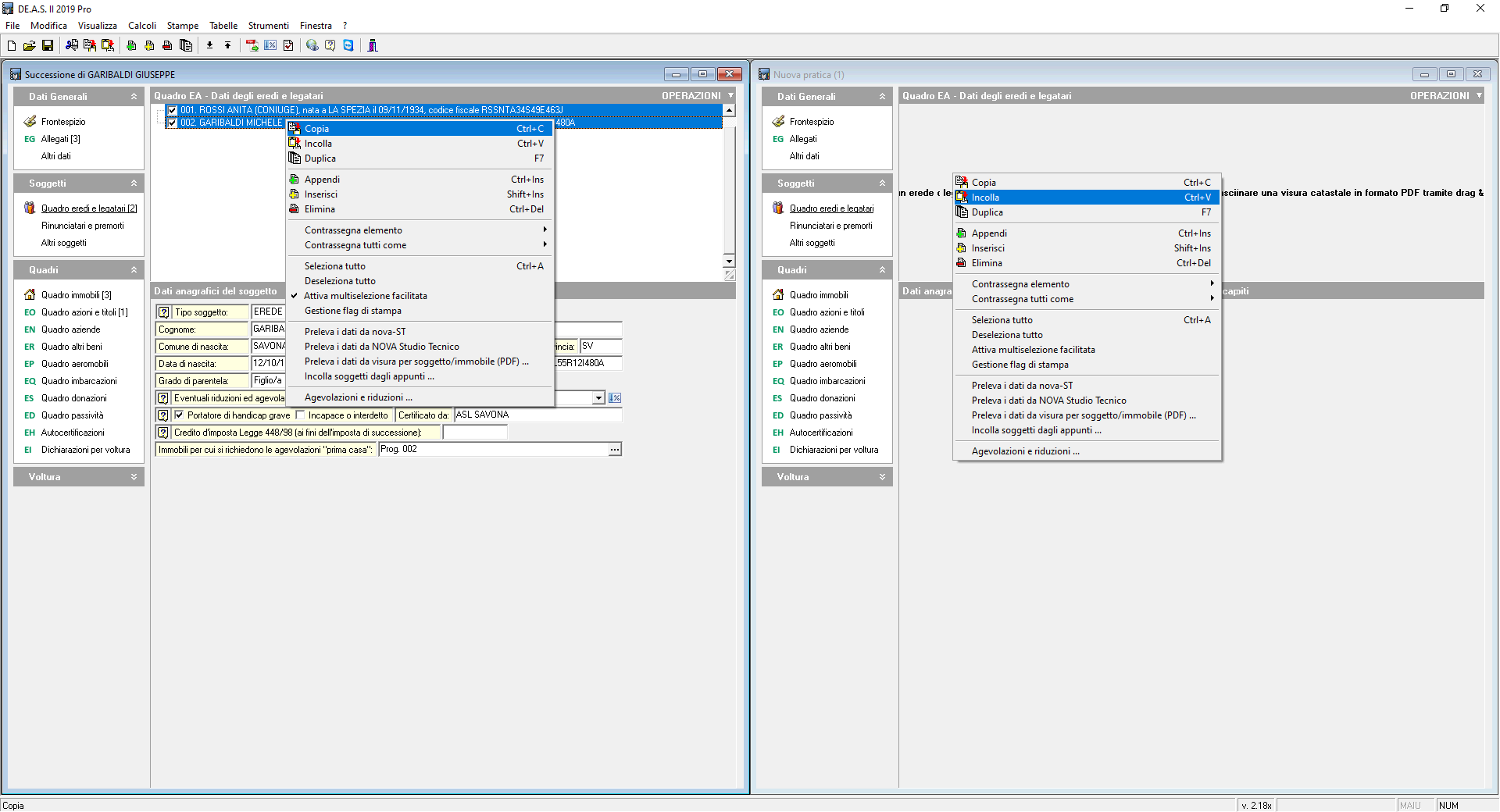Click the TeamViewer remote support toolbar icon
Viewport: 1500px width, 812px height.
click(348, 45)
